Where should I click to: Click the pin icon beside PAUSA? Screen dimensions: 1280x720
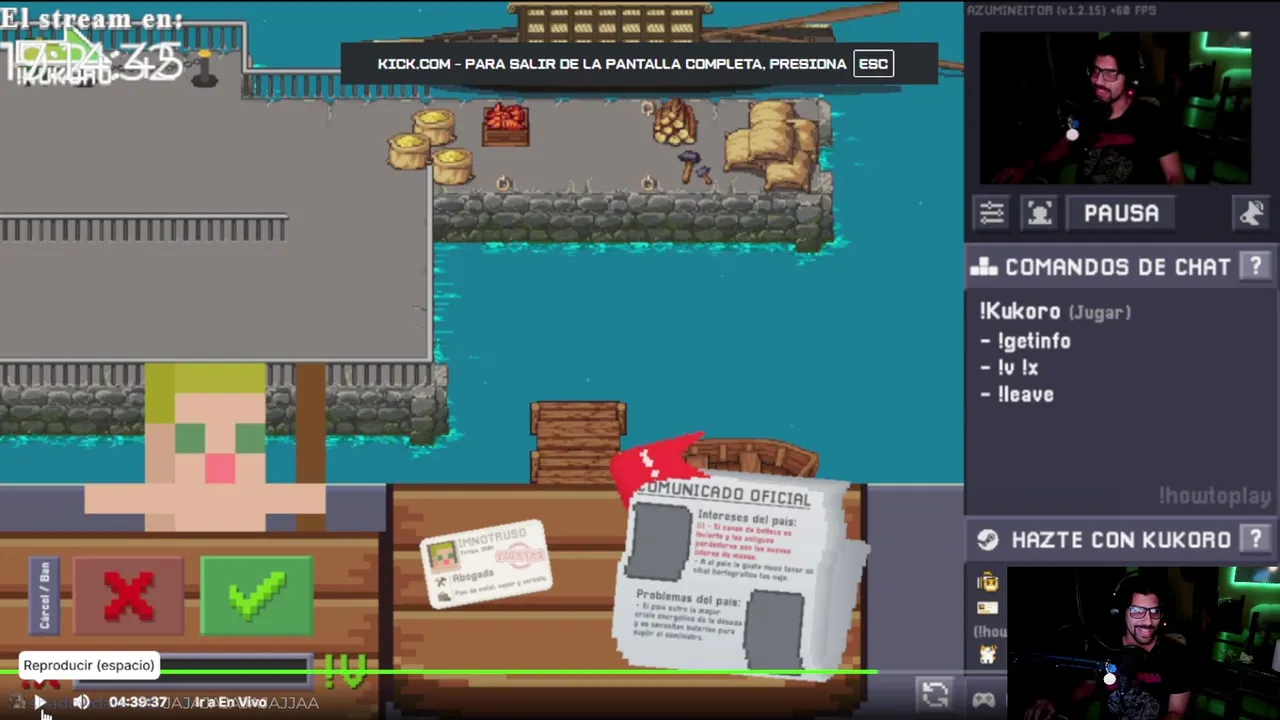point(1252,213)
